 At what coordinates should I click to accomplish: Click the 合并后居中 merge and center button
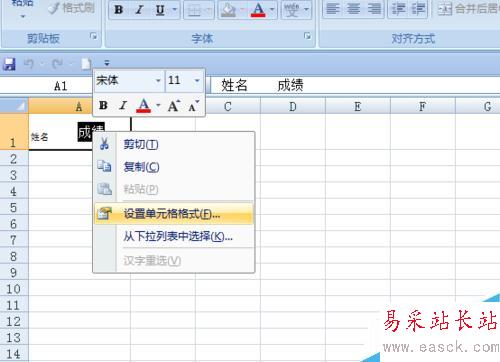point(468,9)
